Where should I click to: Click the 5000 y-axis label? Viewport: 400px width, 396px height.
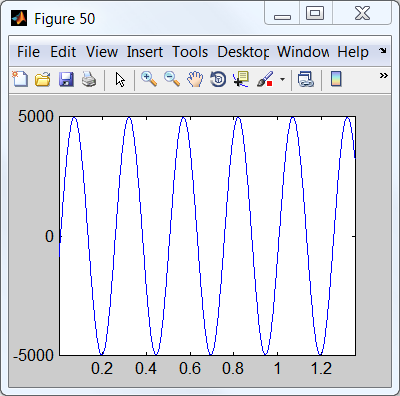point(36,117)
